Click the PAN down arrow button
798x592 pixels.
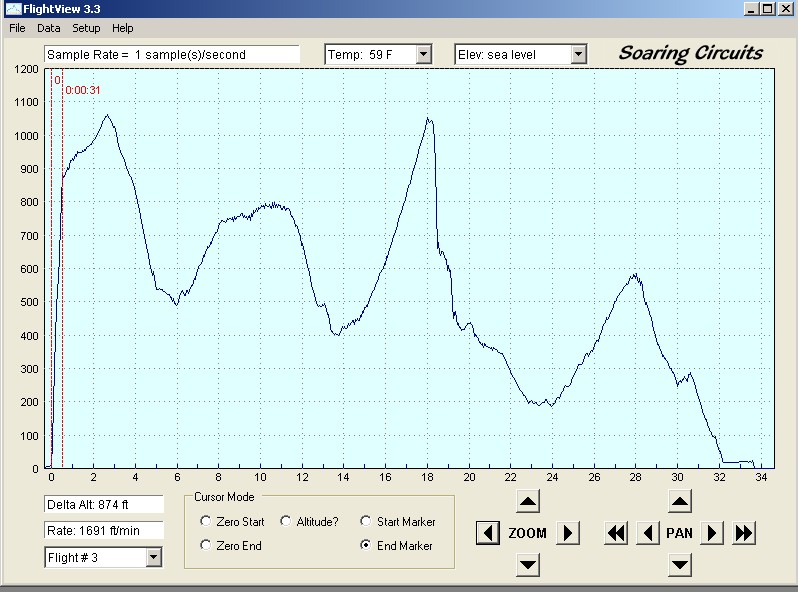pyautogui.click(x=679, y=565)
